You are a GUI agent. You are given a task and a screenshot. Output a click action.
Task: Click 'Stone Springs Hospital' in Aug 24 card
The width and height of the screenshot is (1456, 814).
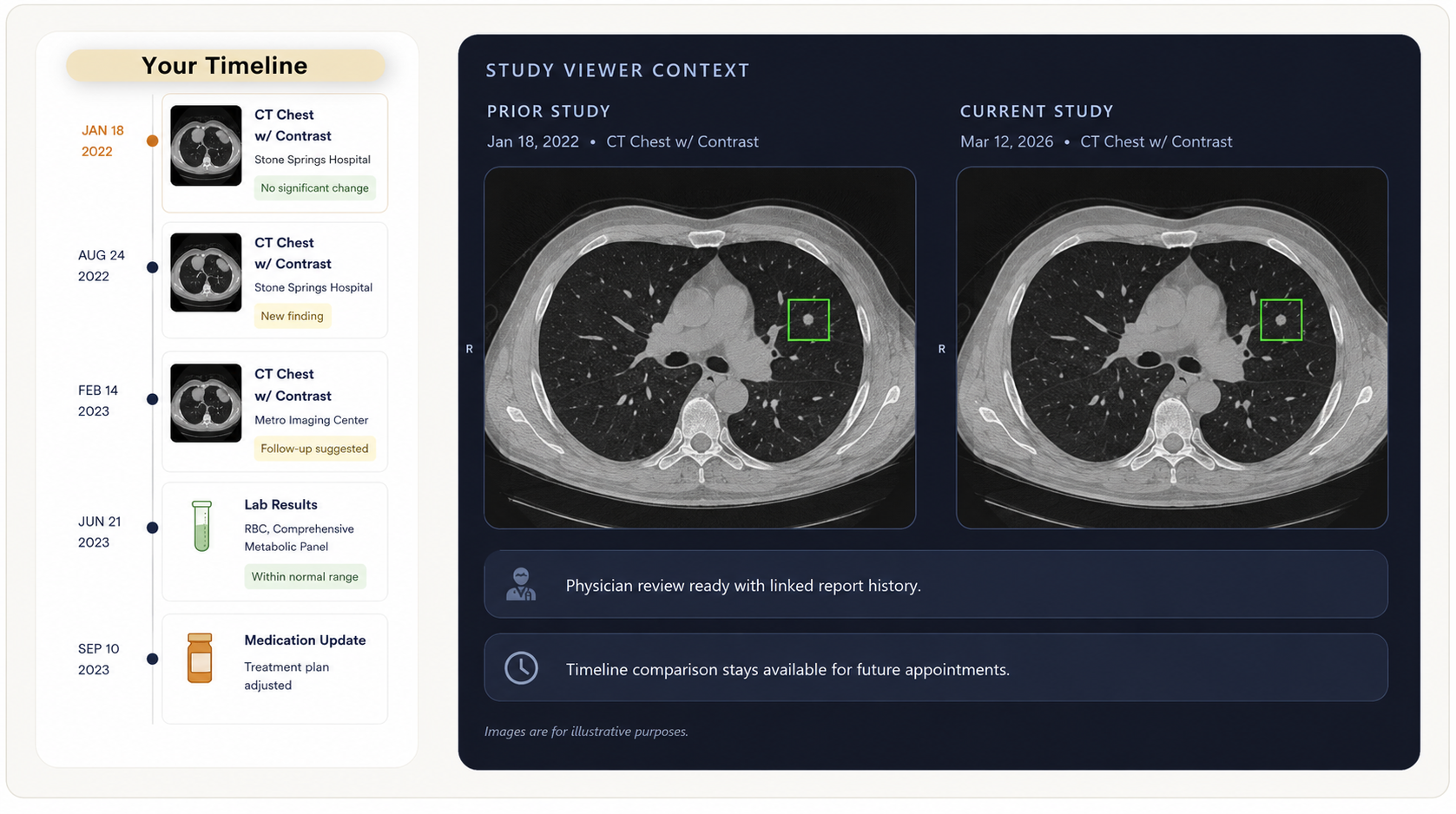(x=313, y=287)
